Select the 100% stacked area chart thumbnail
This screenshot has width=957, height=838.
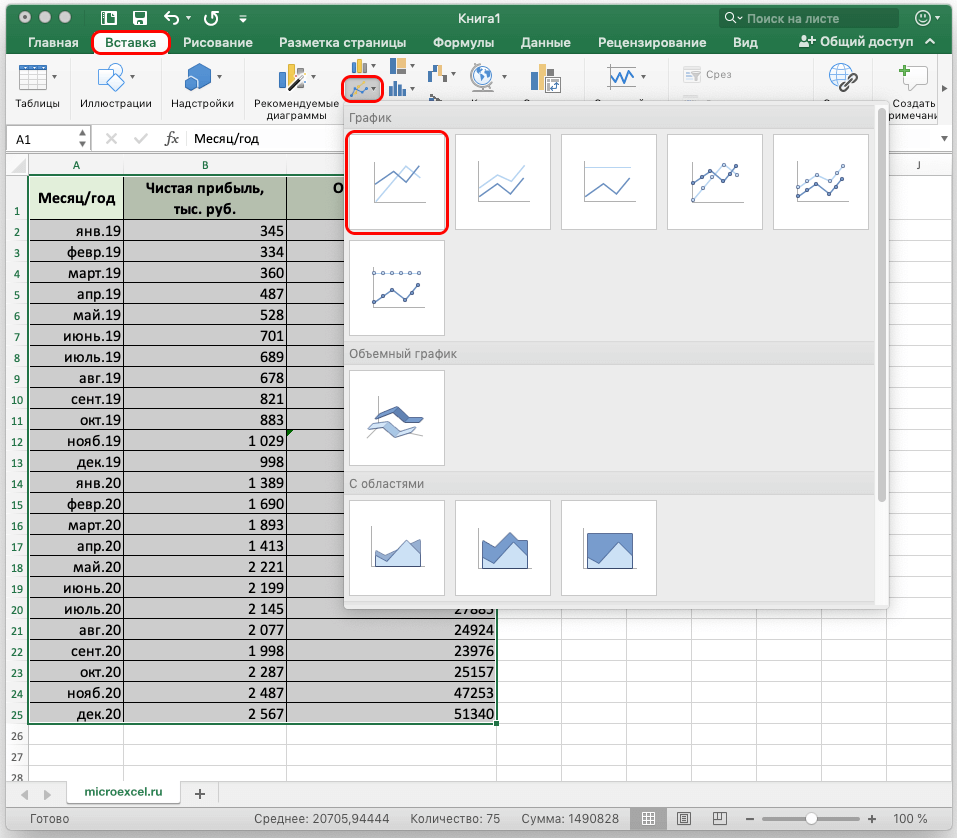pyautogui.click(x=609, y=548)
